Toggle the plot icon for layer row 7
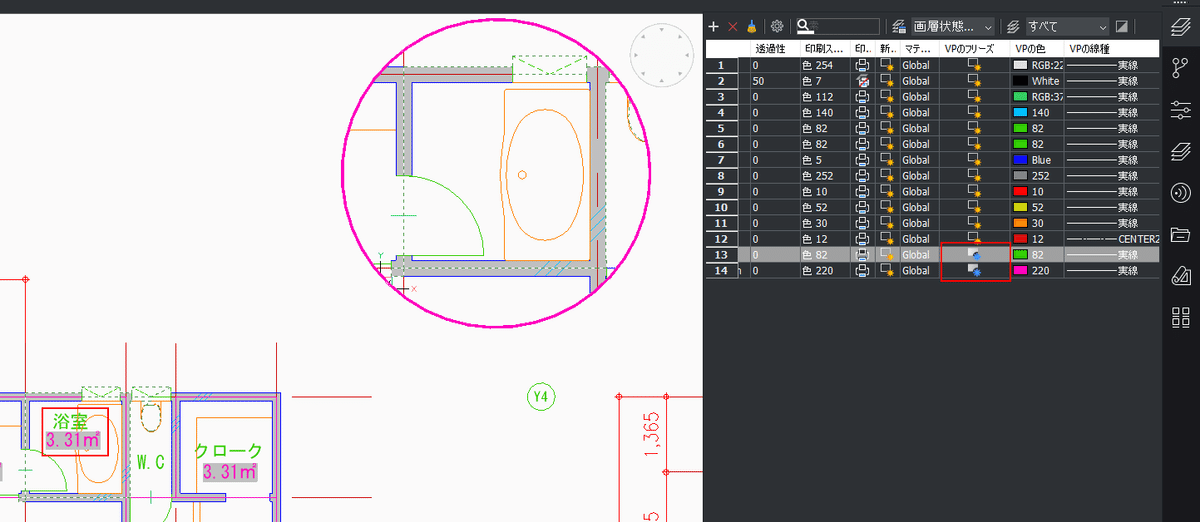The width and height of the screenshot is (1200, 522). 863,160
